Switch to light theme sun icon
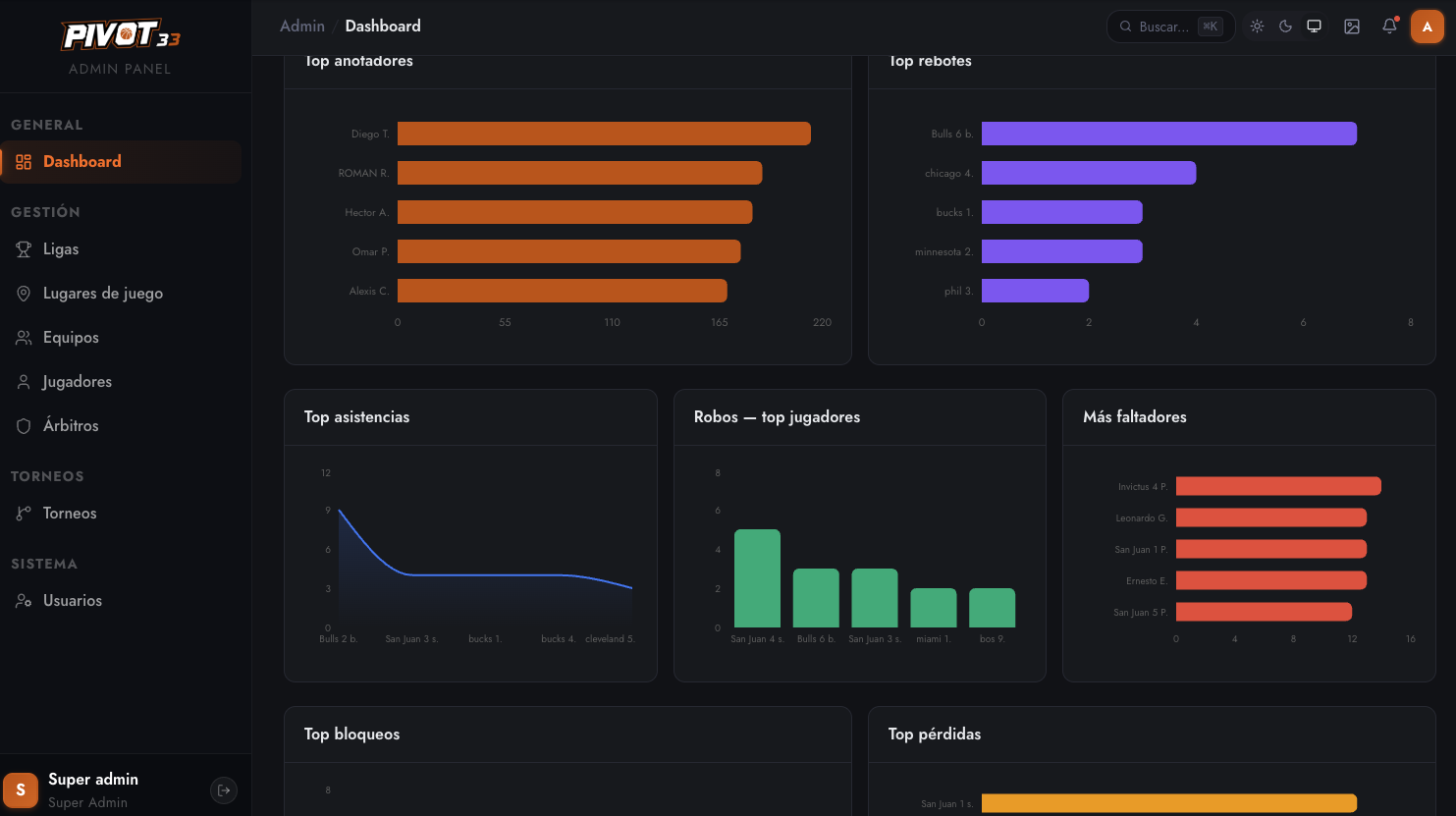 click(x=1257, y=27)
